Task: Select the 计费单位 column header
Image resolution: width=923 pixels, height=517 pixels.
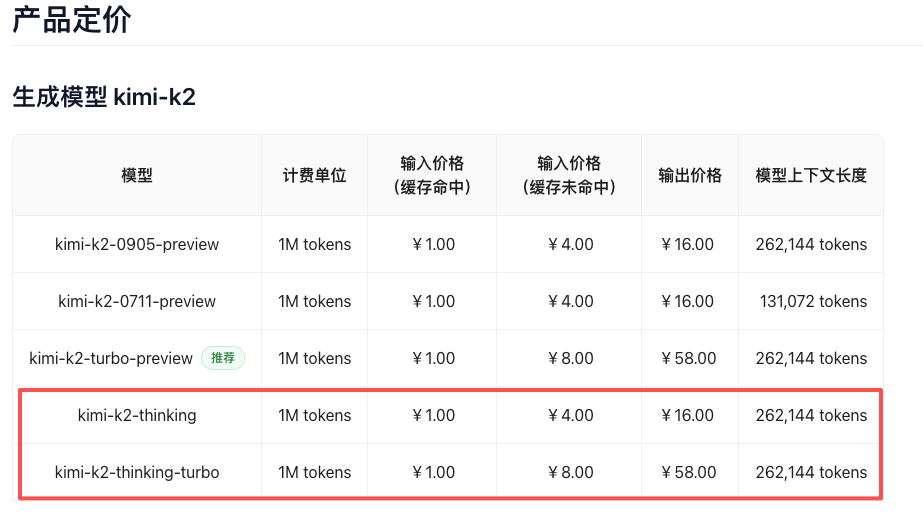Action: (x=314, y=175)
